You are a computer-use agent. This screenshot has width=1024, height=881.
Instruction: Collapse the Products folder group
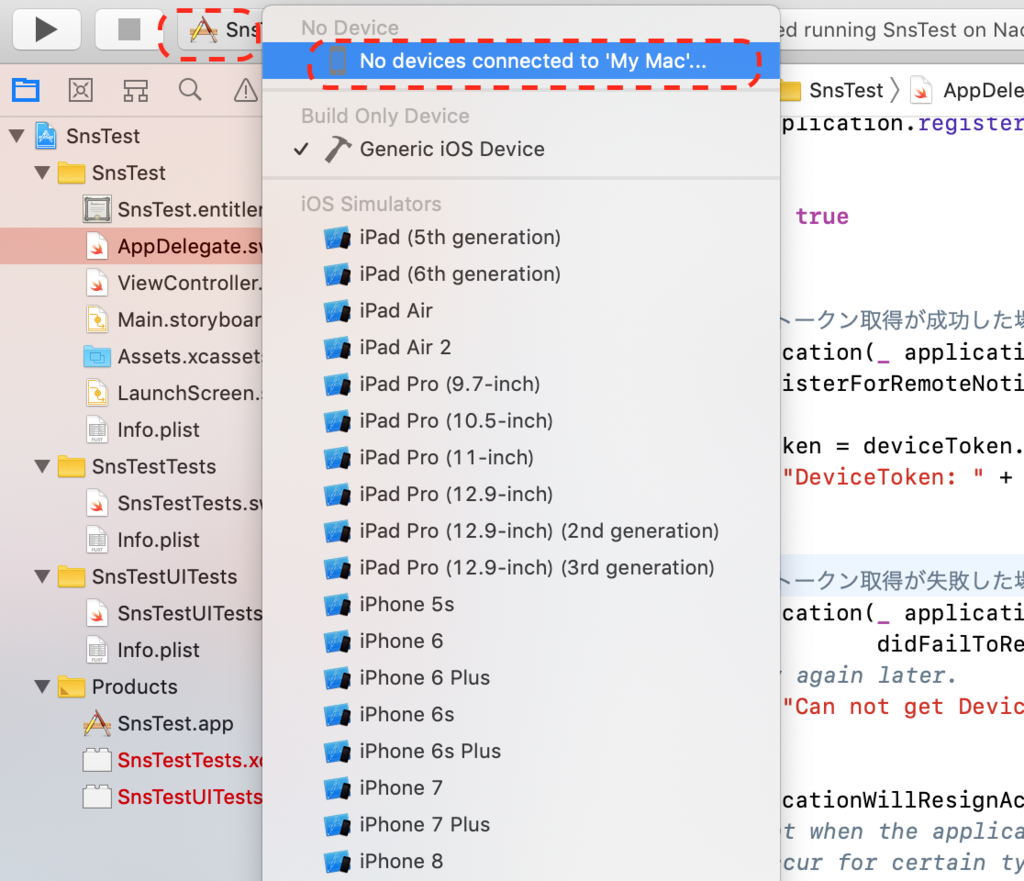42,686
